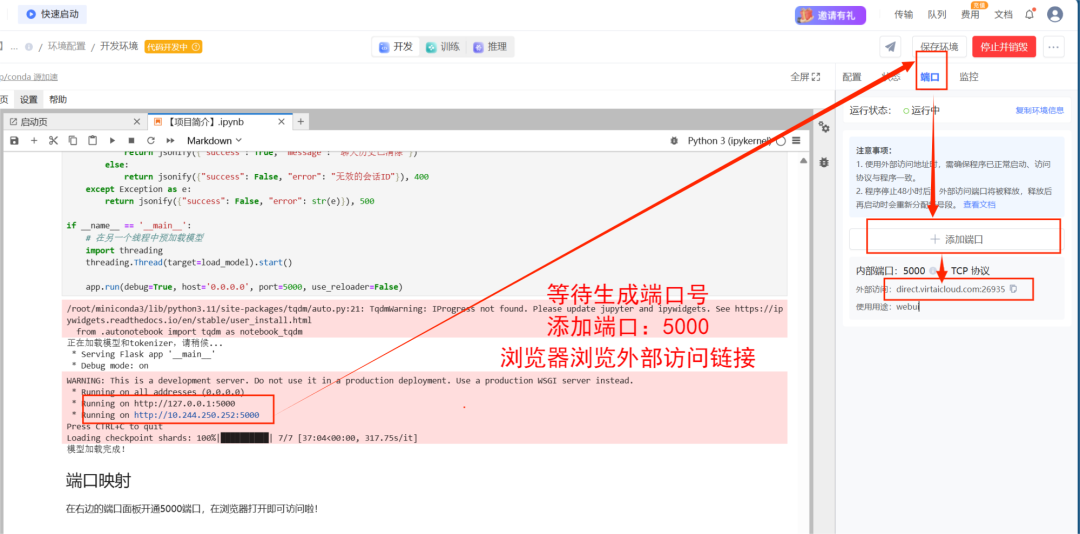Close the 【项目简介】.ipynb tab
This screenshot has width=1080, height=534.
pos(281,122)
